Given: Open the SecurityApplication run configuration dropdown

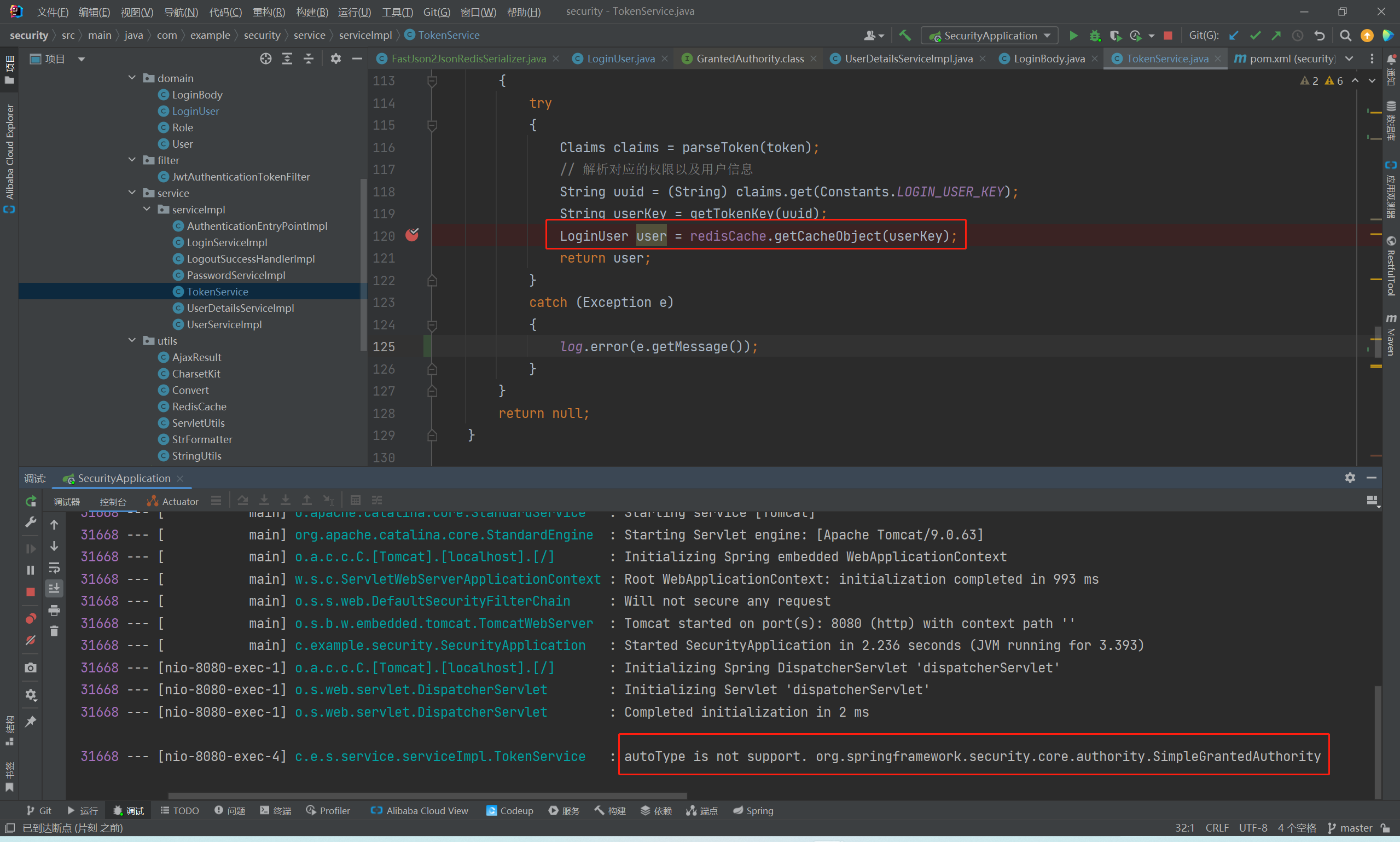Looking at the screenshot, I should click(x=989, y=36).
